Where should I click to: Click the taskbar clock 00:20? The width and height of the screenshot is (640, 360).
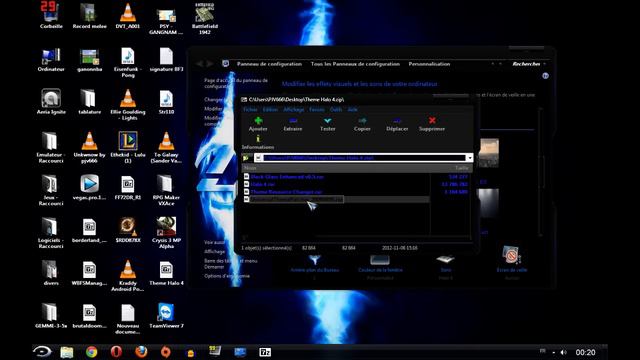tap(585, 352)
